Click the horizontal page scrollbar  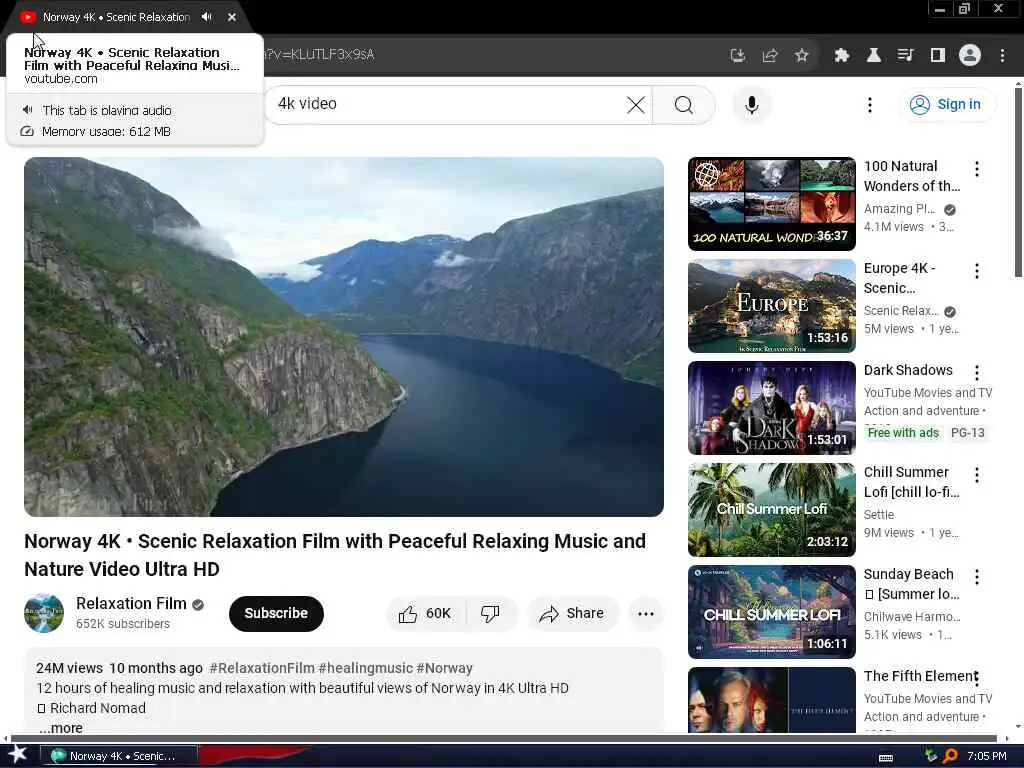503,739
